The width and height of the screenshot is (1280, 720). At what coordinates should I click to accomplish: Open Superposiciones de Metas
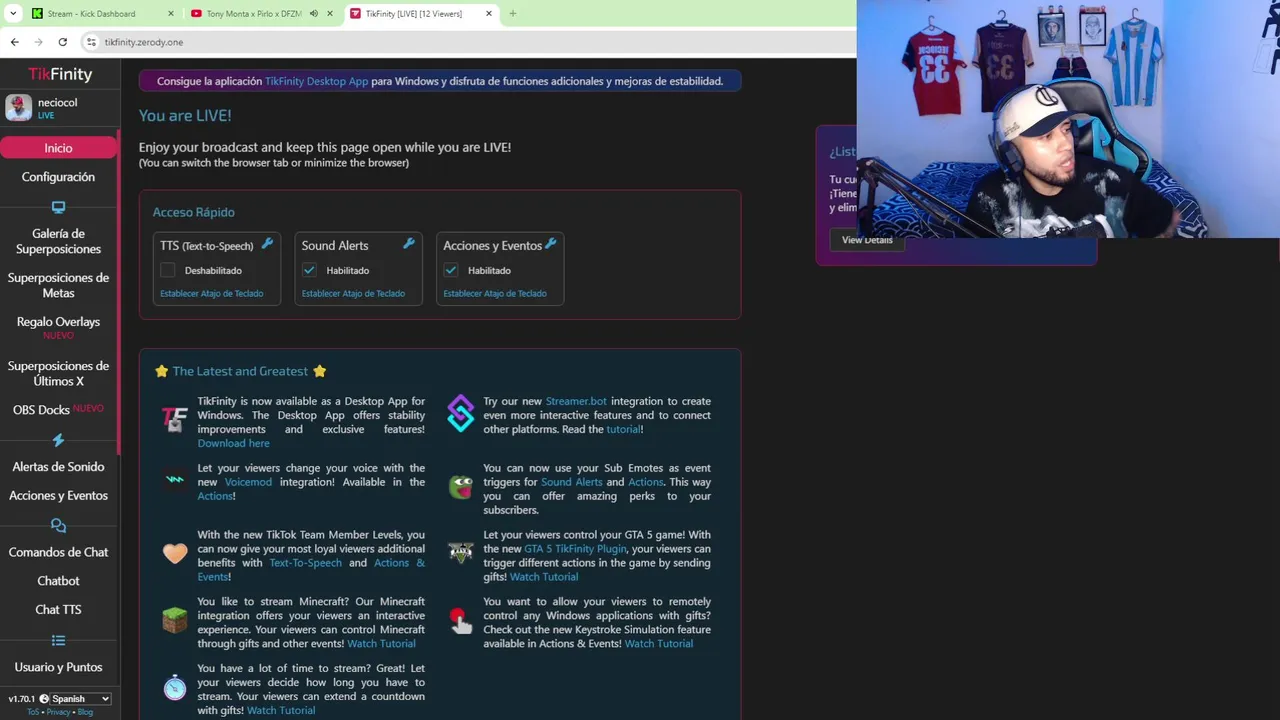pos(58,285)
